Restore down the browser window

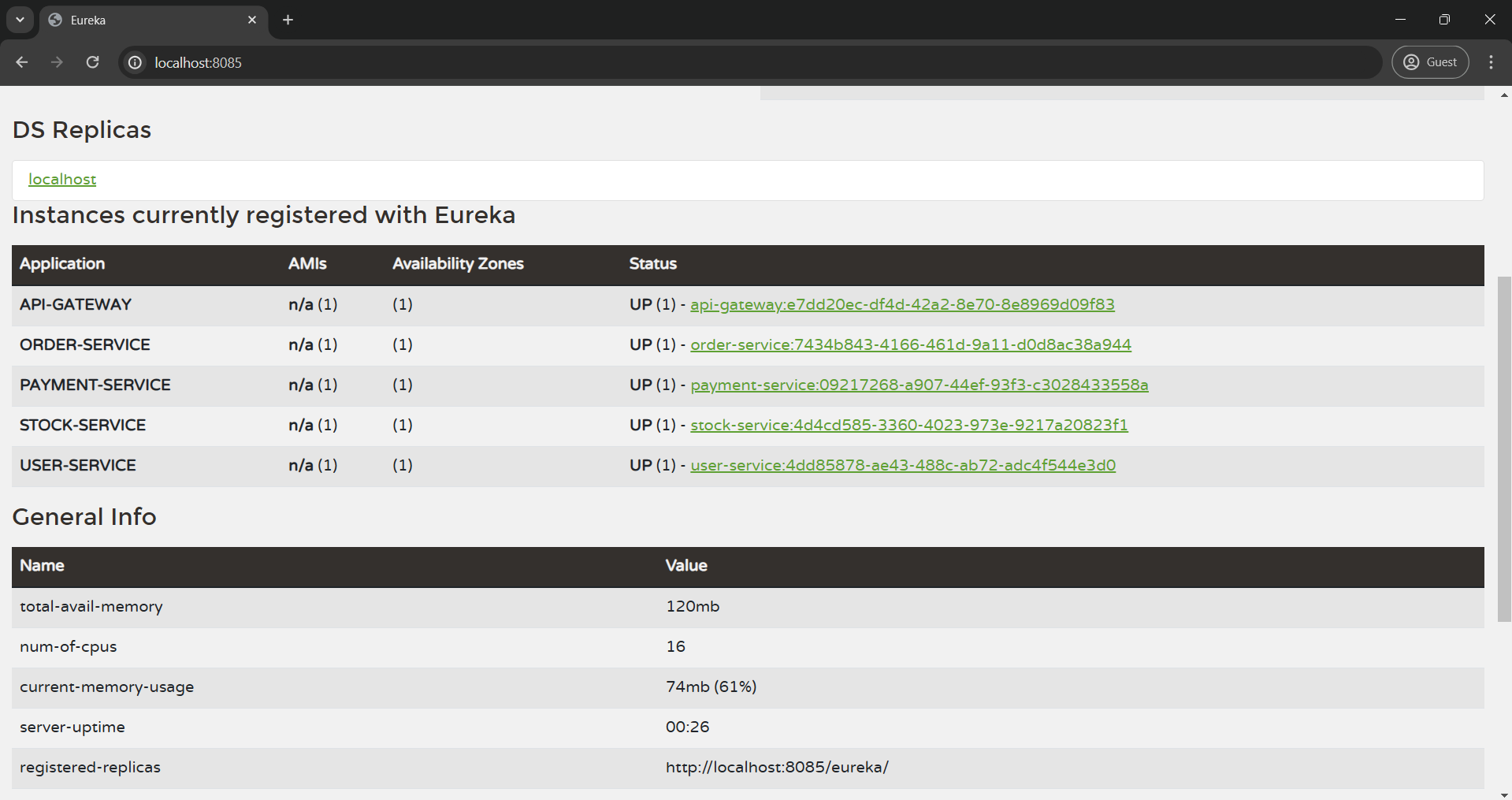click(1444, 20)
